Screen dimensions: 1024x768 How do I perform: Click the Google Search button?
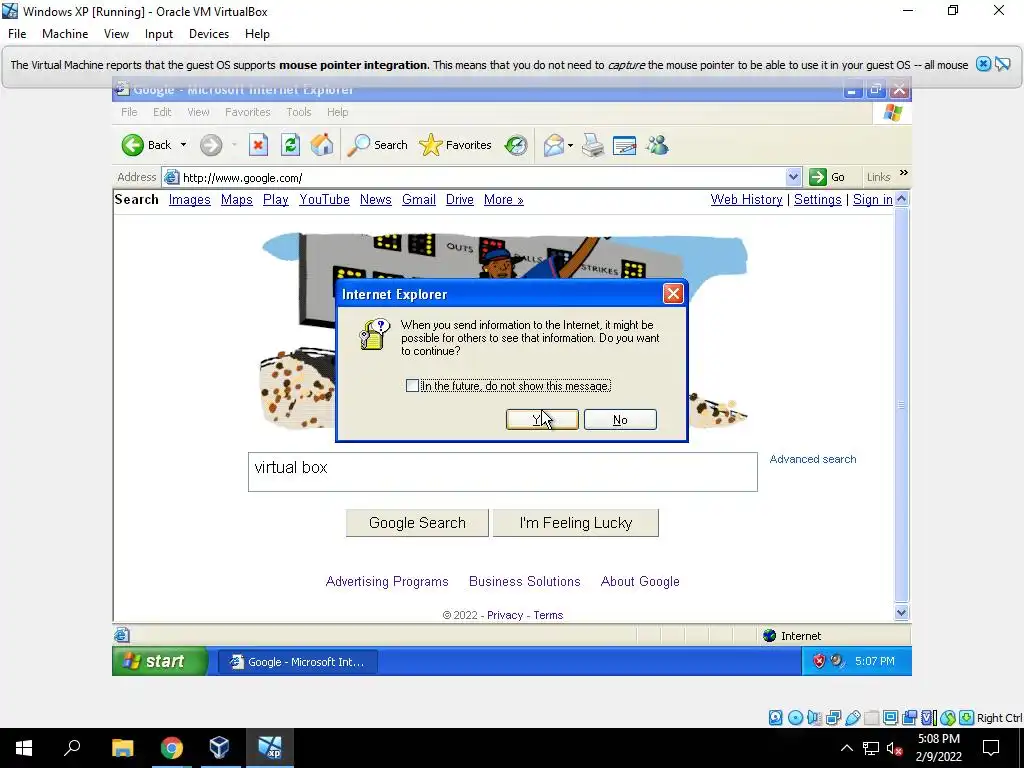pos(417,523)
